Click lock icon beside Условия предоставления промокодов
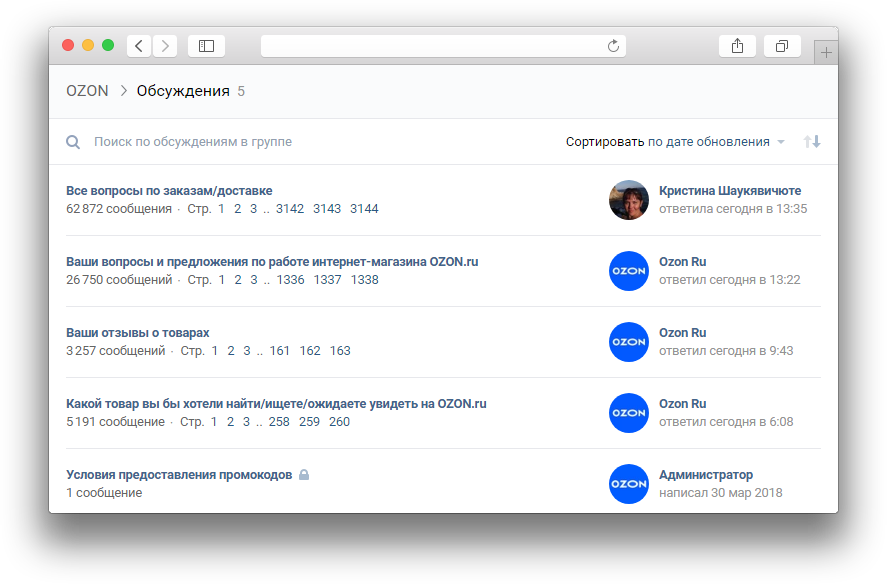Screen dimensions: 887x584 (x=304, y=474)
